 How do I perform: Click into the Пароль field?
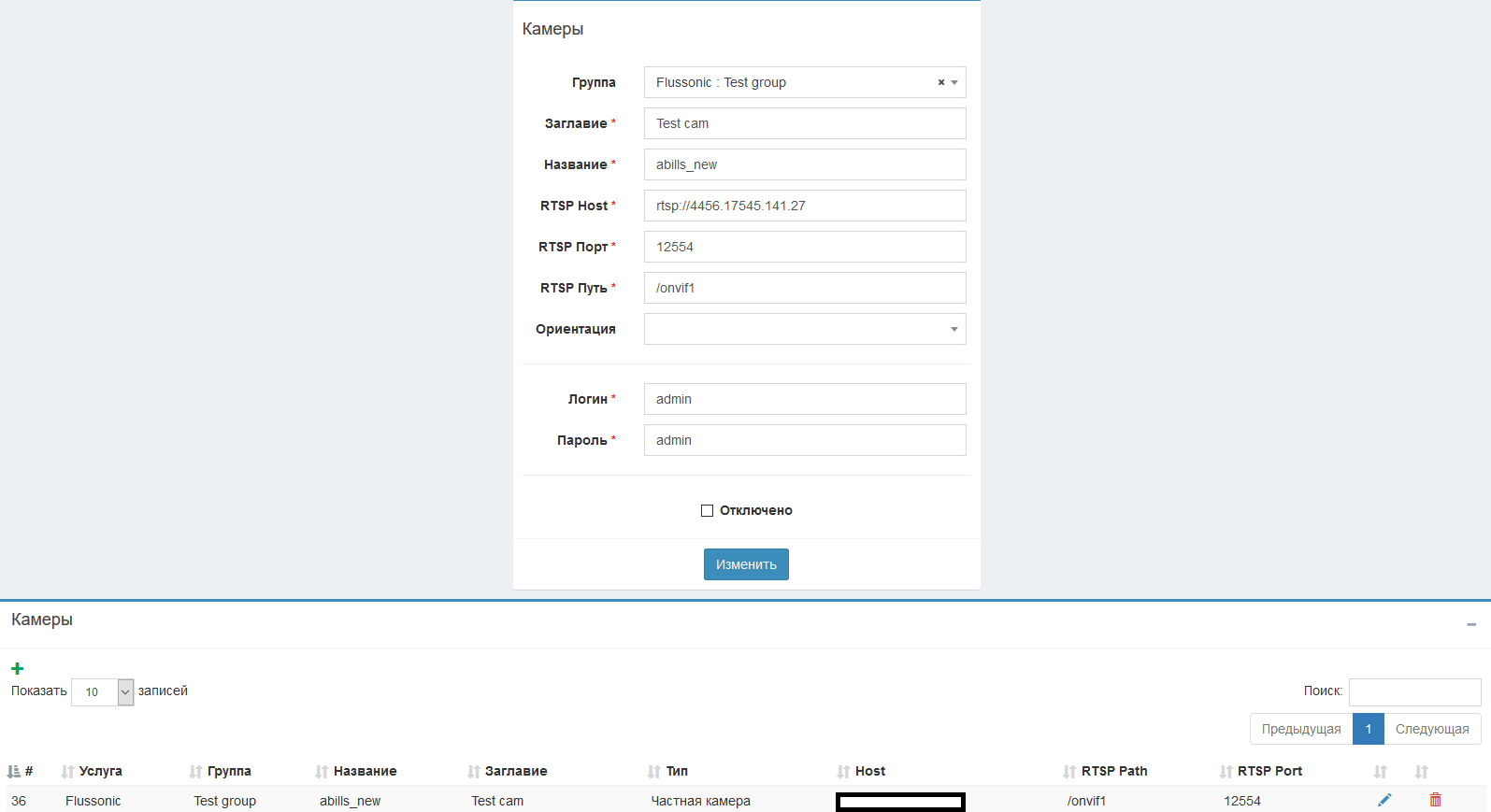click(x=804, y=440)
